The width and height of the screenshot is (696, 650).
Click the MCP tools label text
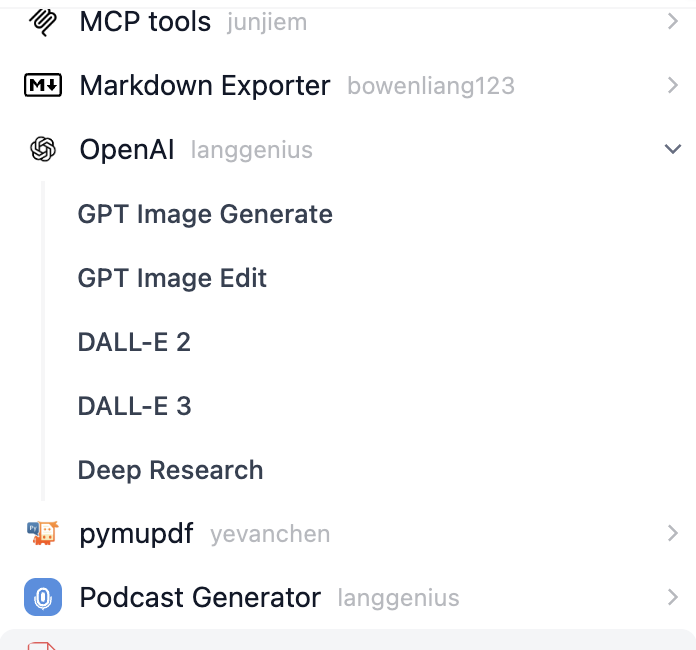(x=145, y=21)
